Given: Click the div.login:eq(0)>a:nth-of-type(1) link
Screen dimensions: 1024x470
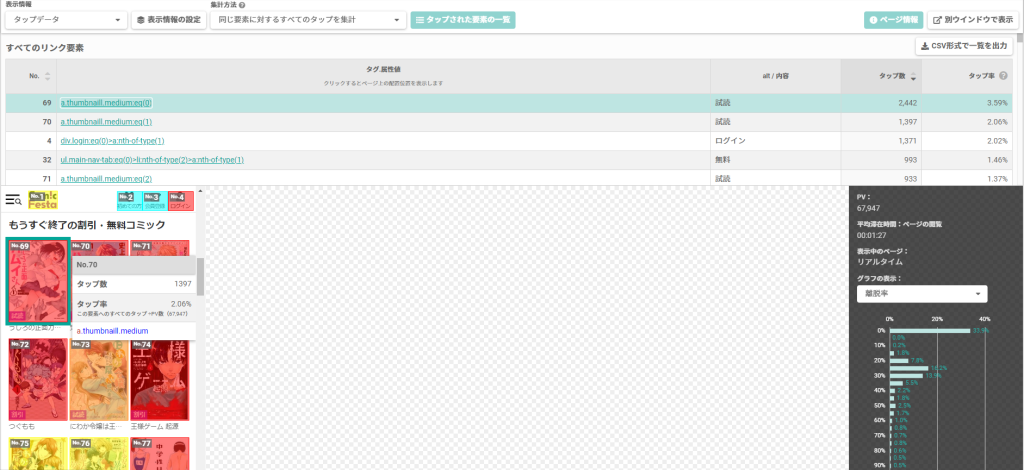Looking at the screenshot, I should [x=112, y=140].
